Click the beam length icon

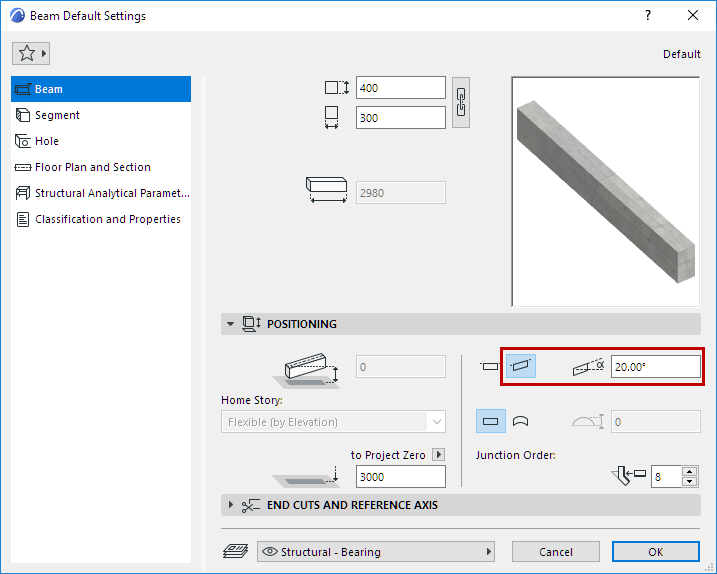coord(326,190)
